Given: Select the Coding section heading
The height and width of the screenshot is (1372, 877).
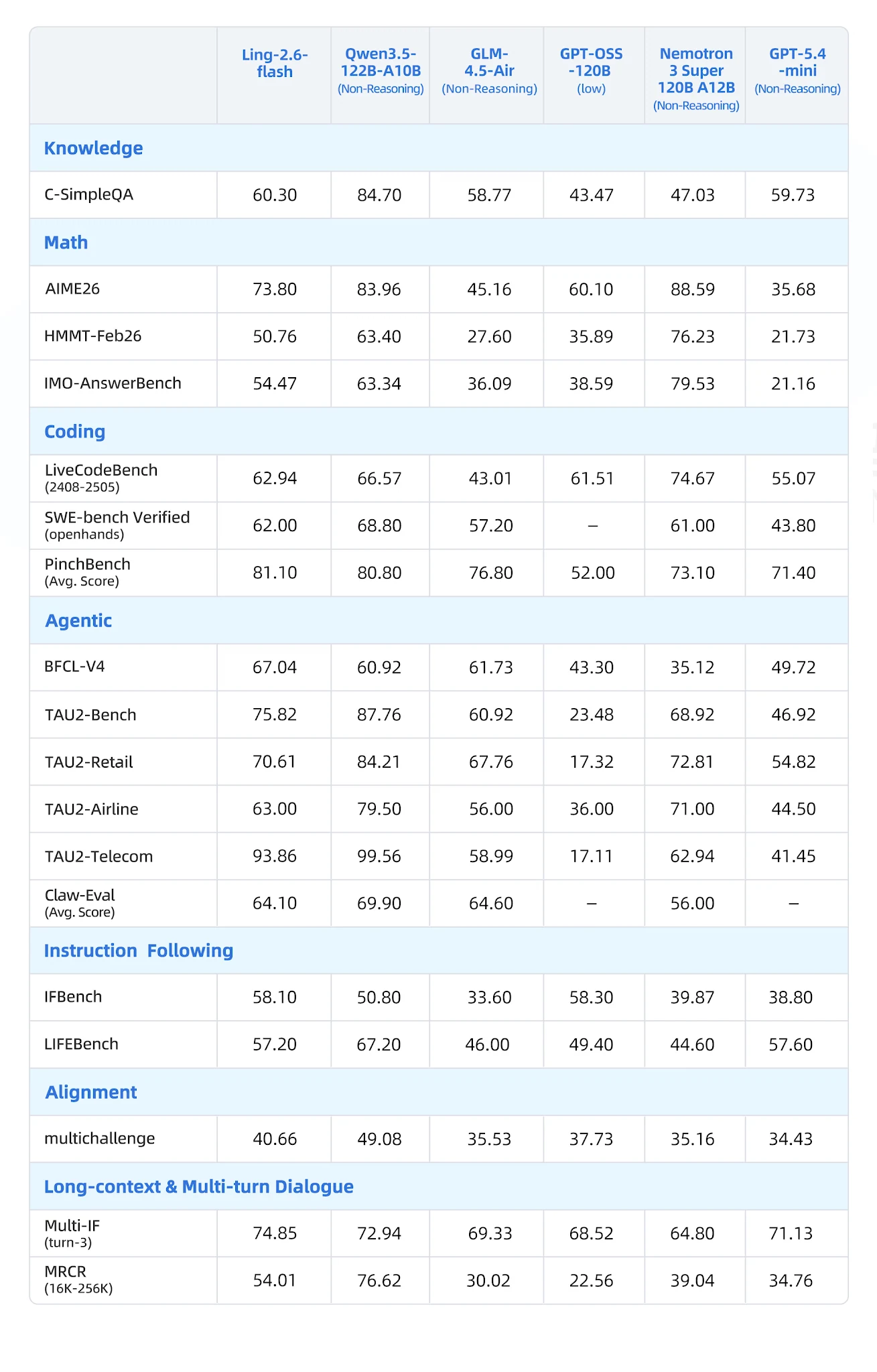Looking at the screenshot, I should [74, 431].
